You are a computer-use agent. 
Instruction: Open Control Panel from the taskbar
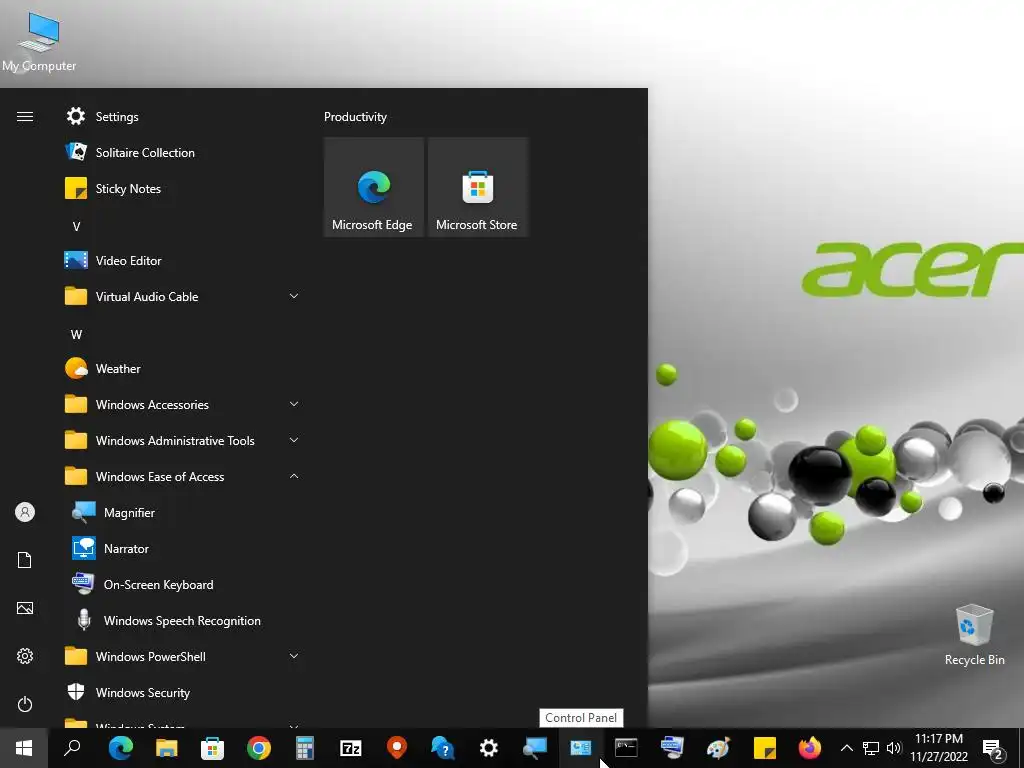[x=581, y=748]
